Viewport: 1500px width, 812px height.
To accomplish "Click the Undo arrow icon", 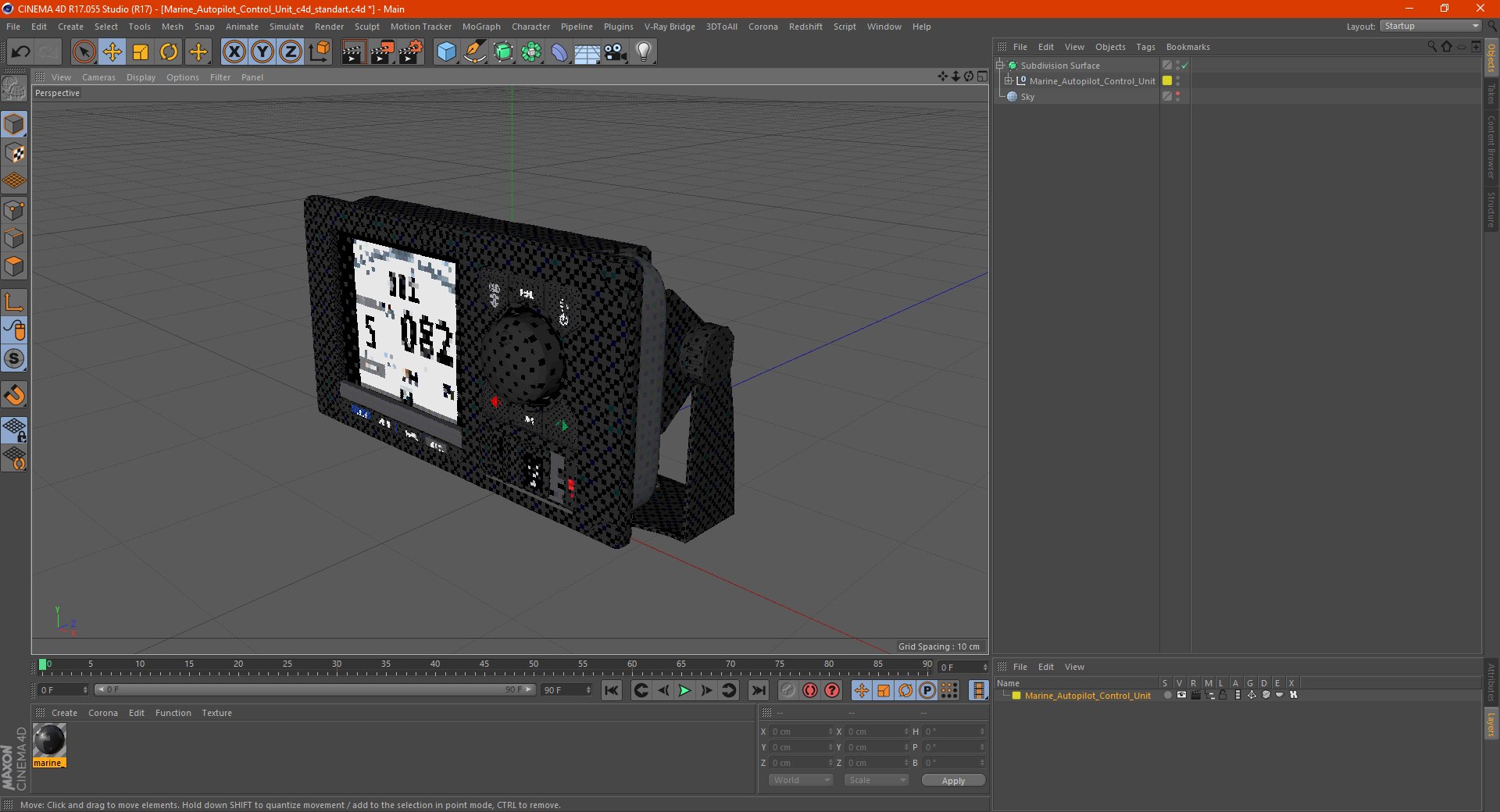I will (21, 52).
